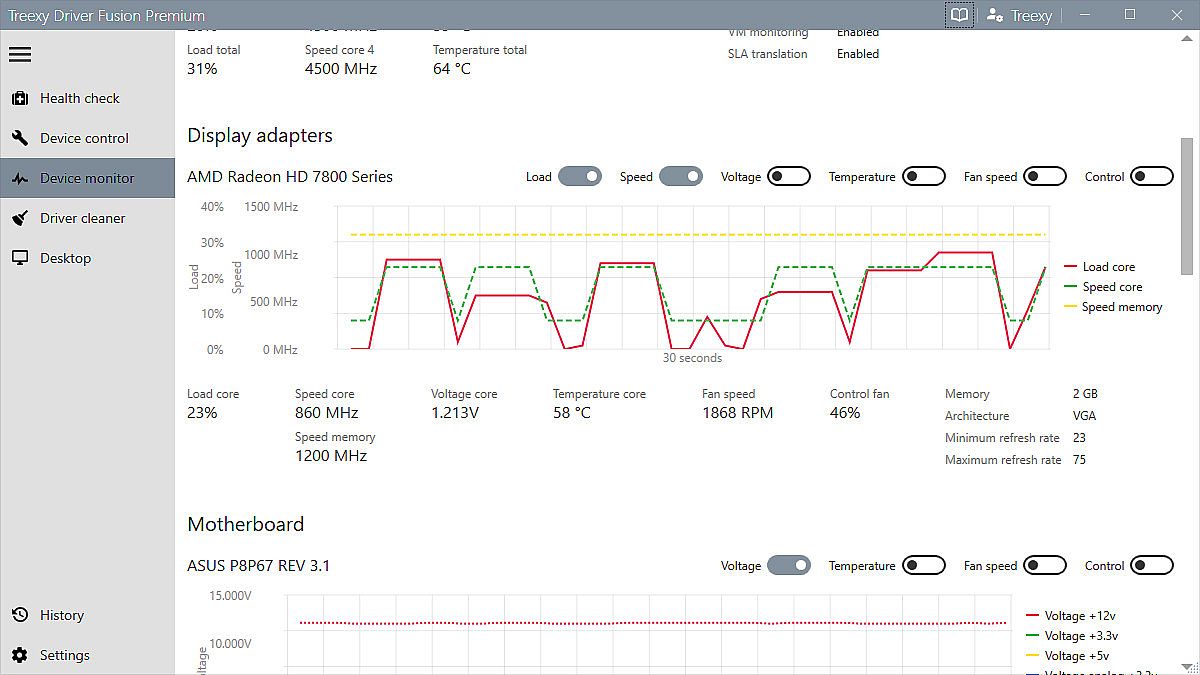Open History page
This screenshot has width=1200, height=675.
coord(87,615)
